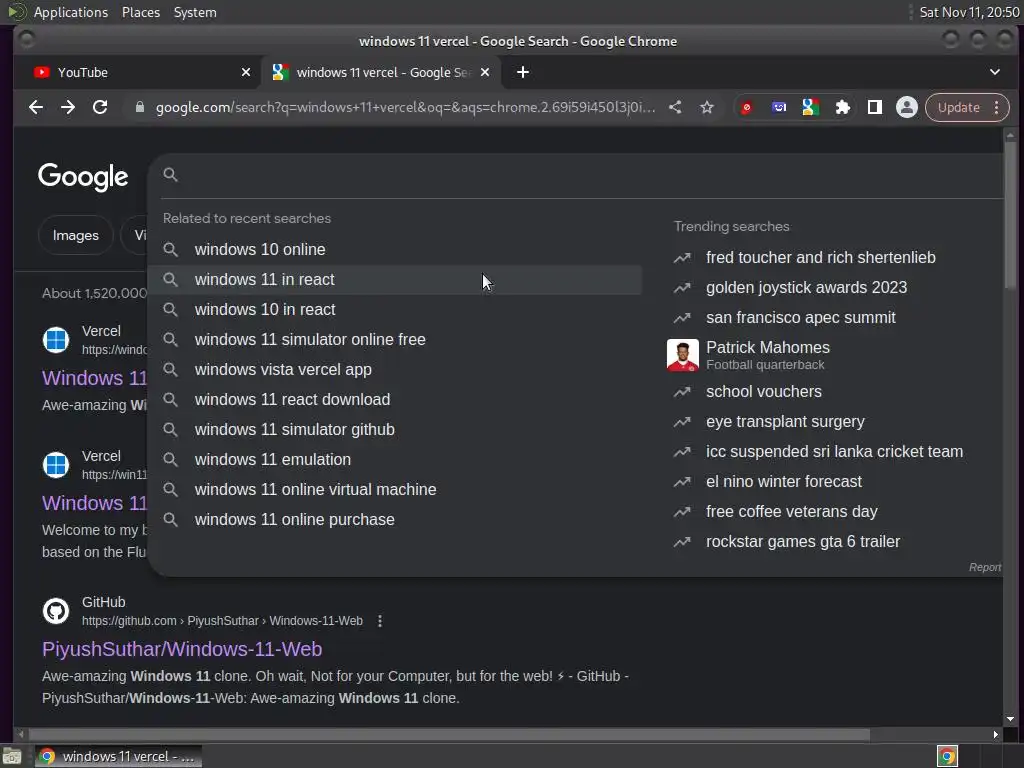
Task: Choose suggestion windows vista vercel app
Action: tap(394, 370)
